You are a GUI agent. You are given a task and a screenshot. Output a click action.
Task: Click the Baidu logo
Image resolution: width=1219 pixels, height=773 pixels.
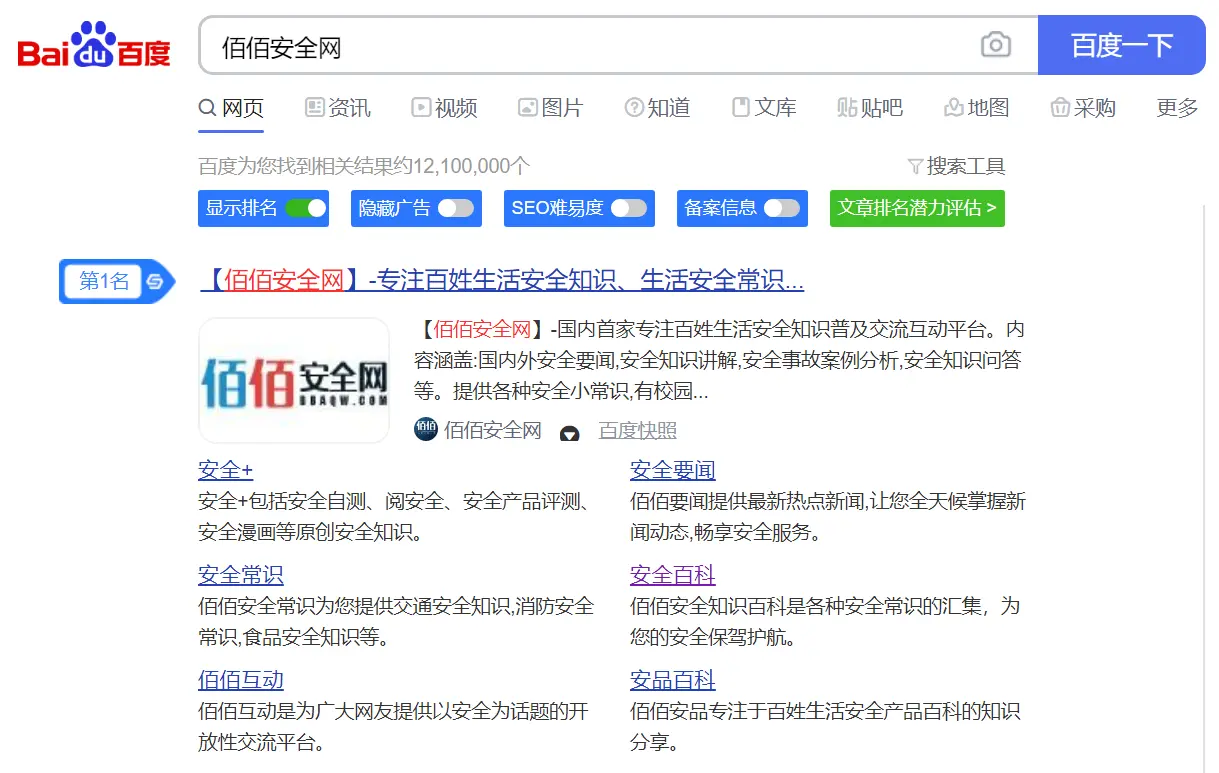pyautogui.click(x=94, y=45)
